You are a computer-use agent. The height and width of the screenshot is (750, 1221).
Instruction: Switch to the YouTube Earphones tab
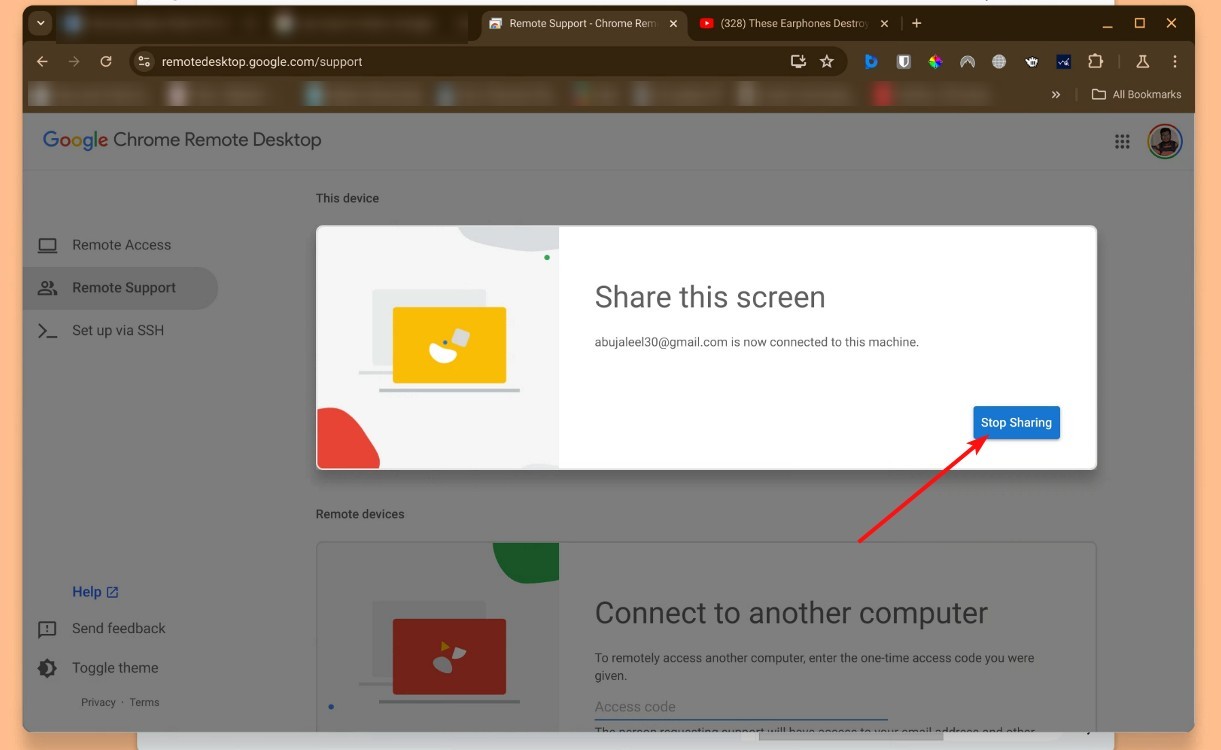pyautogui.click(x=793, y=23)
